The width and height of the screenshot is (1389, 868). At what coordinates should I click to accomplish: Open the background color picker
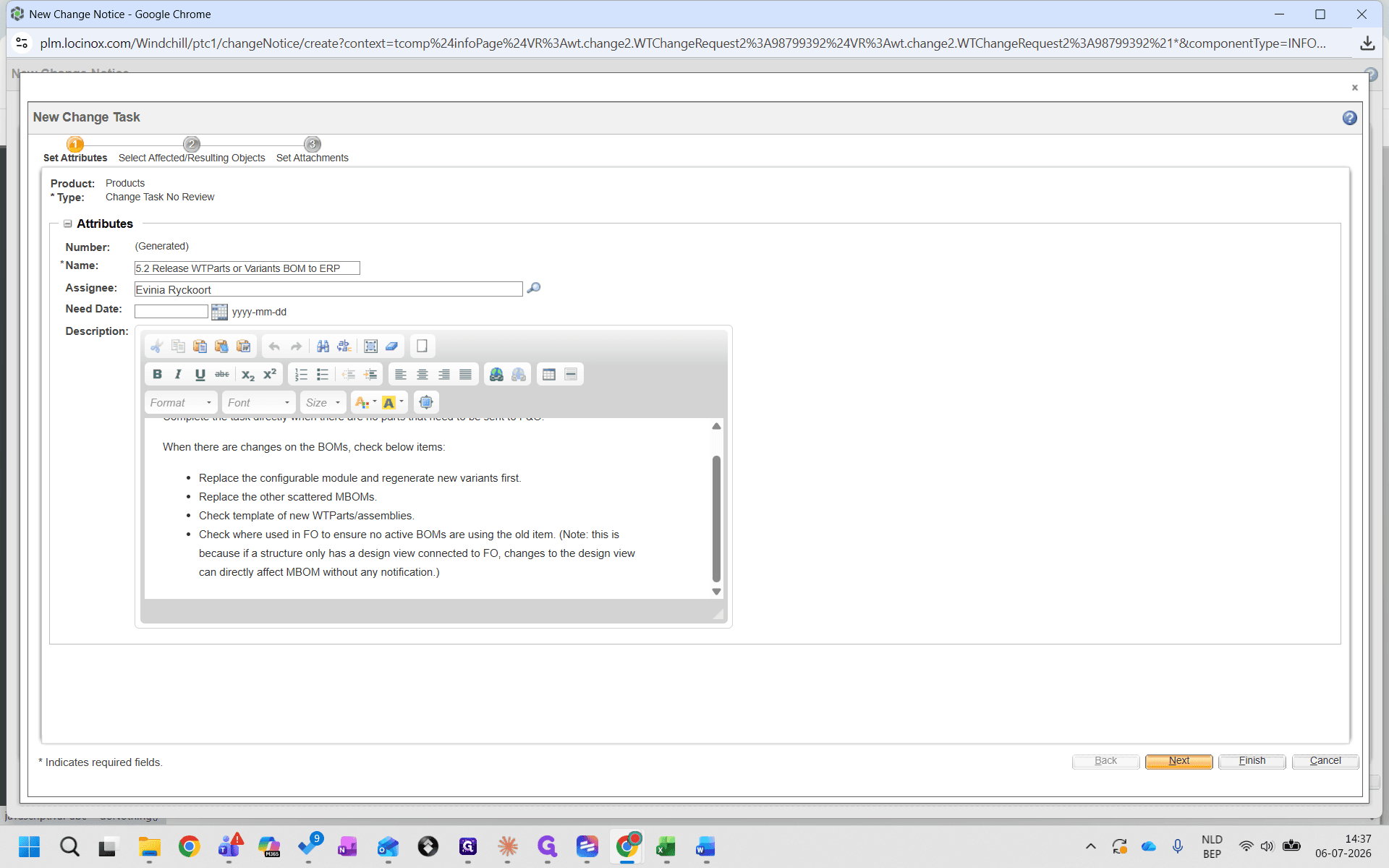pyautogui.click(x=393, y=403)
